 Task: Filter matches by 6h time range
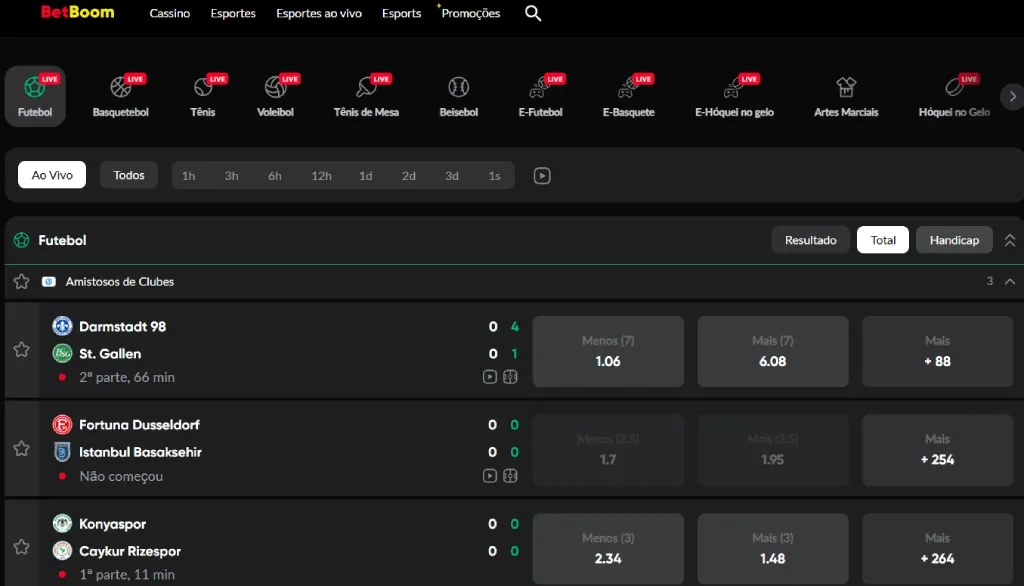[275, 176]
